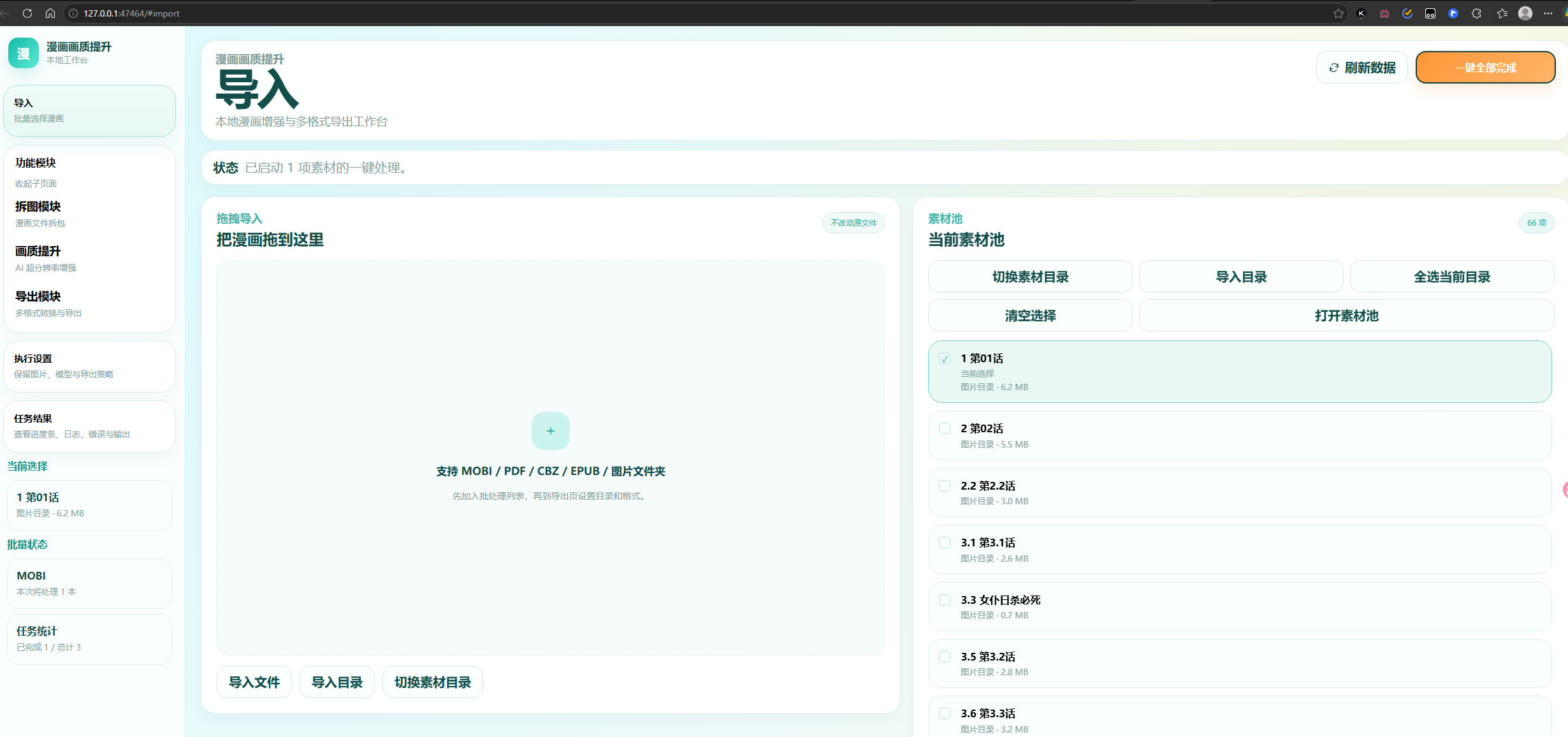Click 全选当前目录 button

tap(1451, 277)
